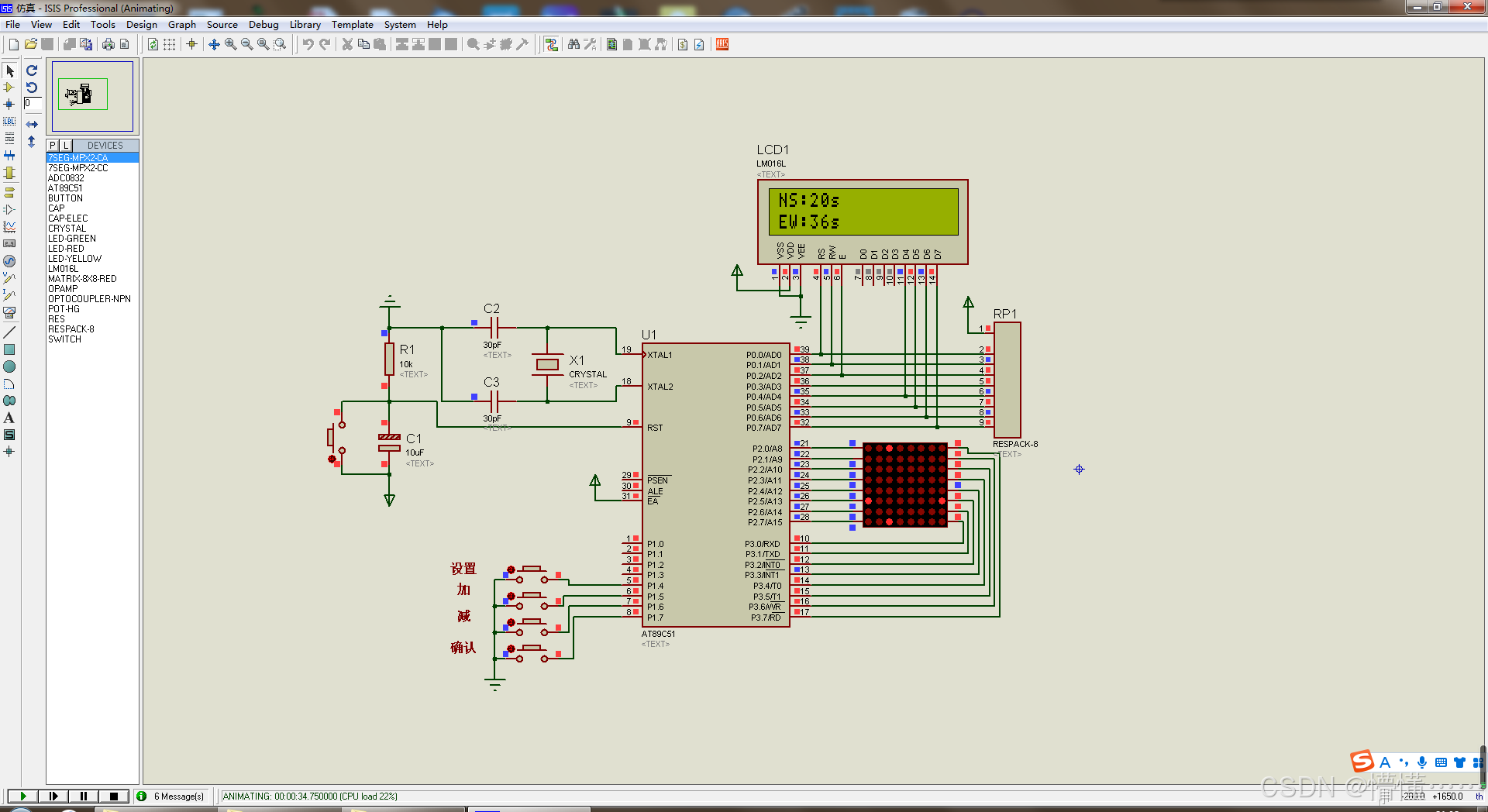Screen dimensions: 1488x812
Task: Click the L library button beside DEVICES
Action: (x=66, y=145)
